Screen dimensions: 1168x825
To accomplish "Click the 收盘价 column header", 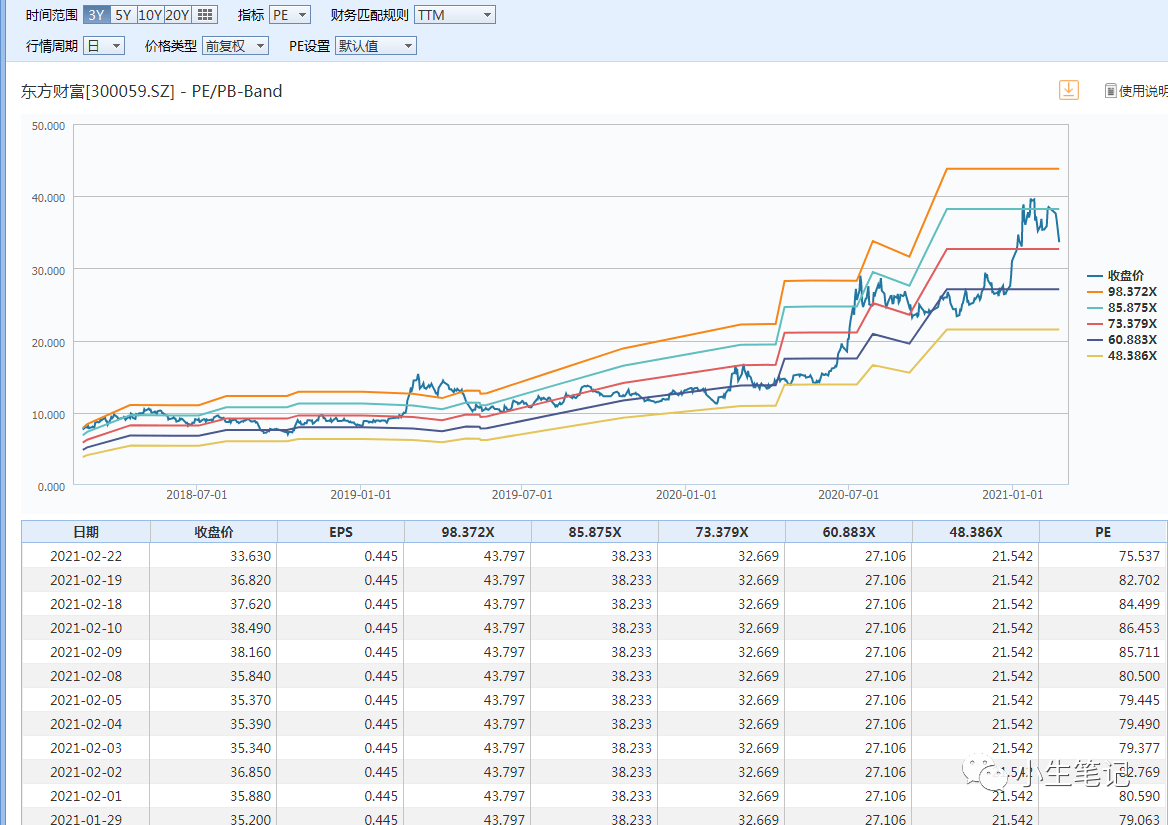I will (x=213, y=532).
